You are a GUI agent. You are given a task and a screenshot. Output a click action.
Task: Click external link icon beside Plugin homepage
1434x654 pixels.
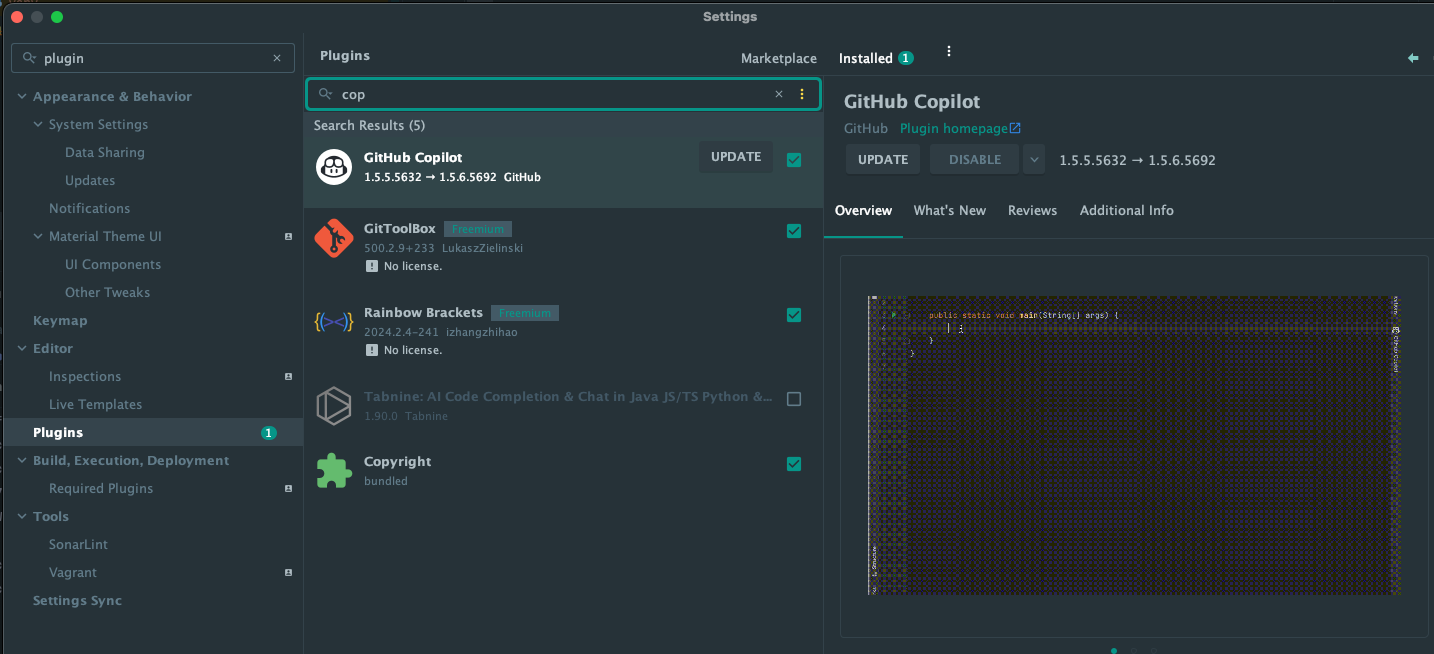[1015, 128]
